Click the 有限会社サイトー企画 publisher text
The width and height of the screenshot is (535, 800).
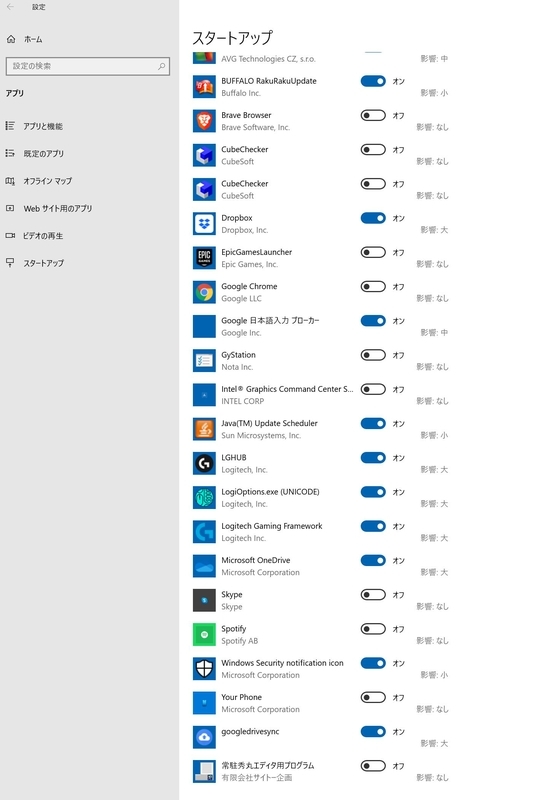click(x=257, y=778)
